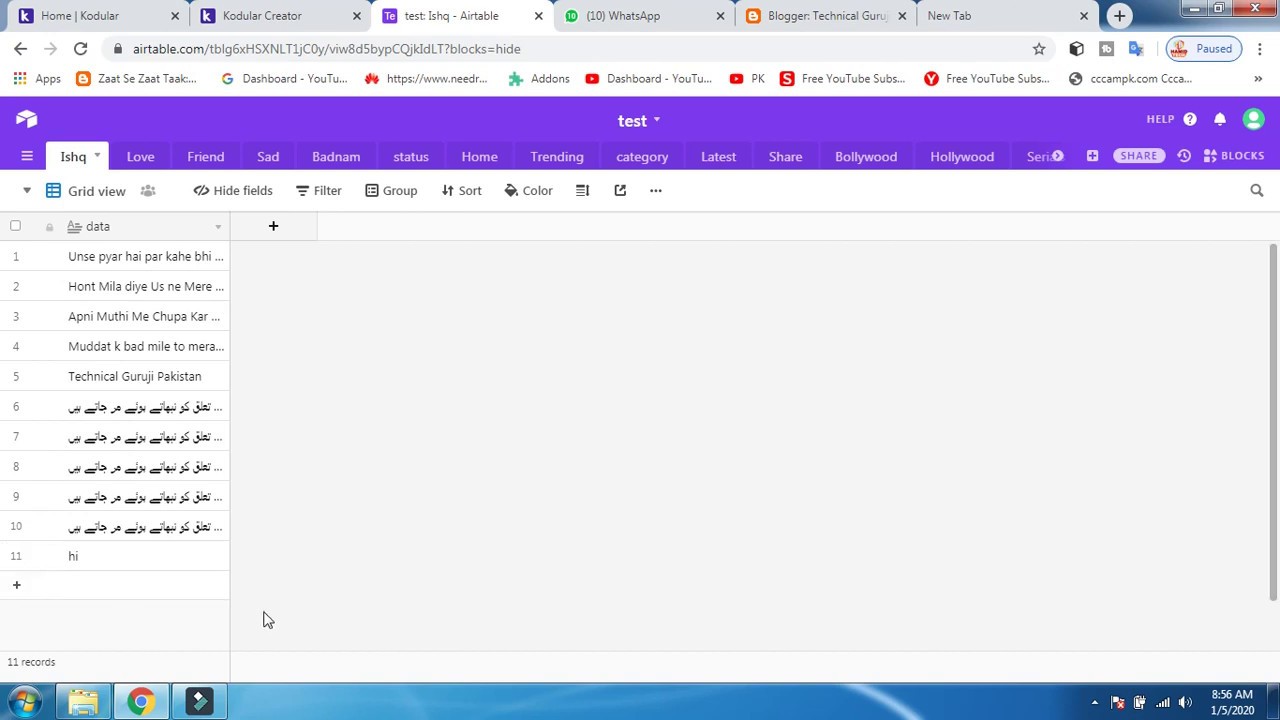Click the vertical scrollbar in grid
This screenshot has width=1280, height=720.
click(1273, 422)
